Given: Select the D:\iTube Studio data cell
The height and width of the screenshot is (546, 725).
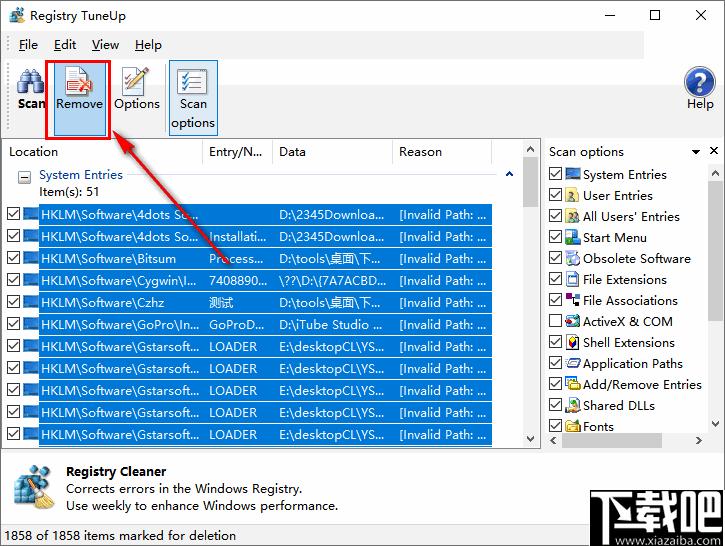Looking at the screenshot, I should (x=331, y=325).
